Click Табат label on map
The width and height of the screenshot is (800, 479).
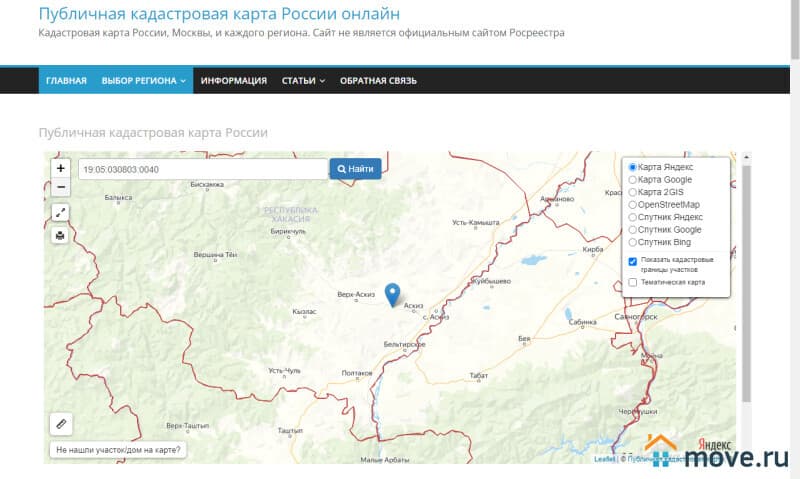coord(479,375)
